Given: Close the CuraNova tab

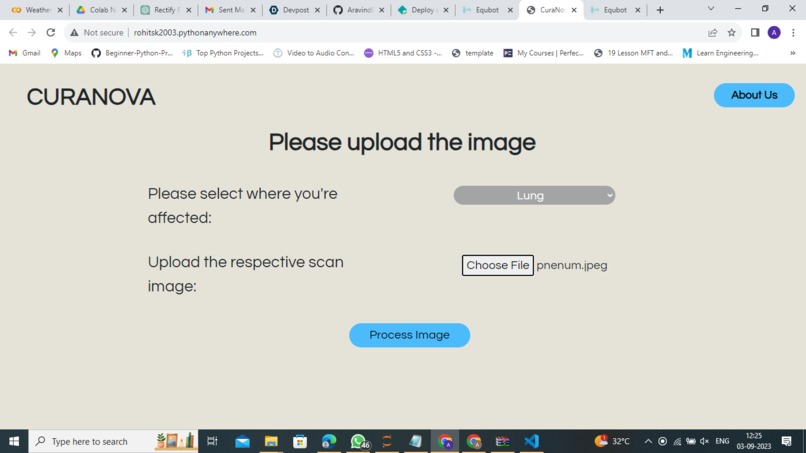Looking at the screenshot, I should pyautogui.click(x=574, y=10).
